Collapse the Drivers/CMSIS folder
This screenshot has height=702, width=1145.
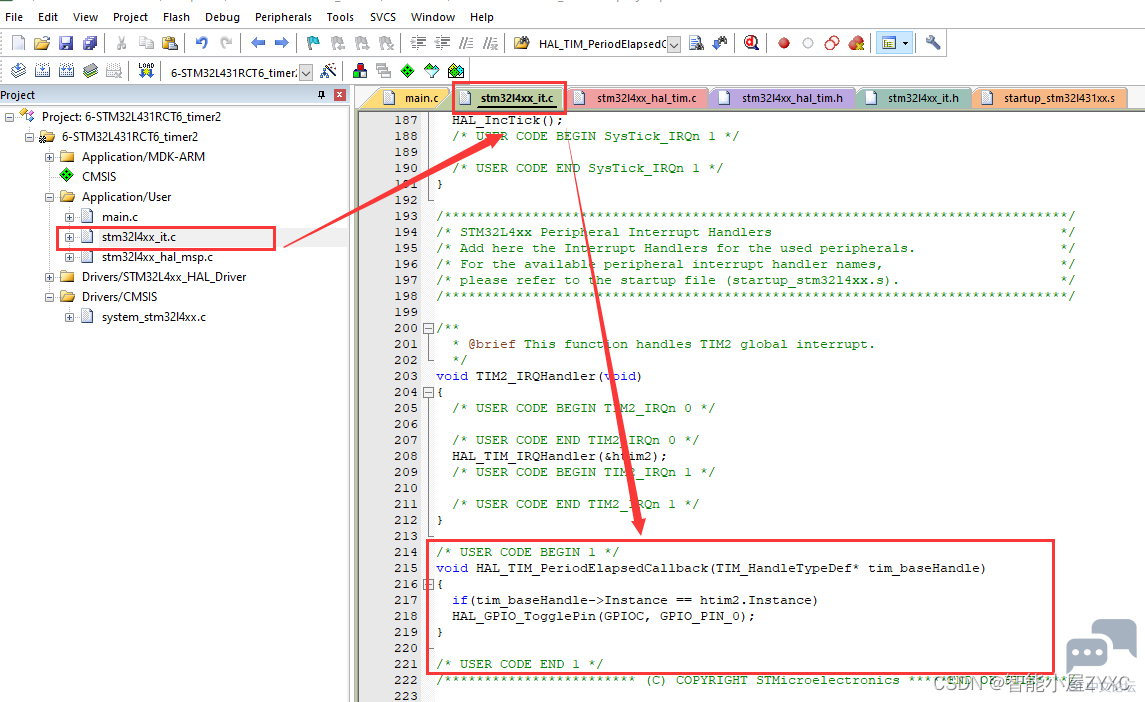click(x=49, y=297)
